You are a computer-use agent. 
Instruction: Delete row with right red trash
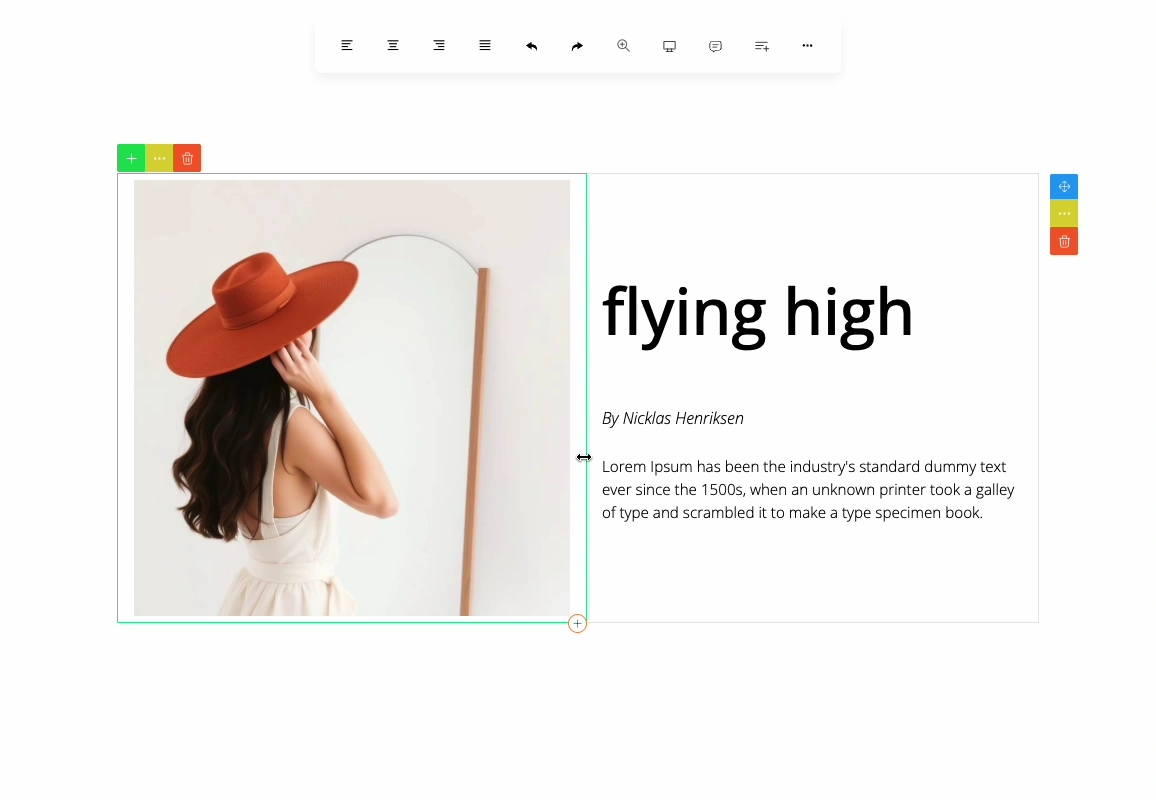pos(1064,242)
